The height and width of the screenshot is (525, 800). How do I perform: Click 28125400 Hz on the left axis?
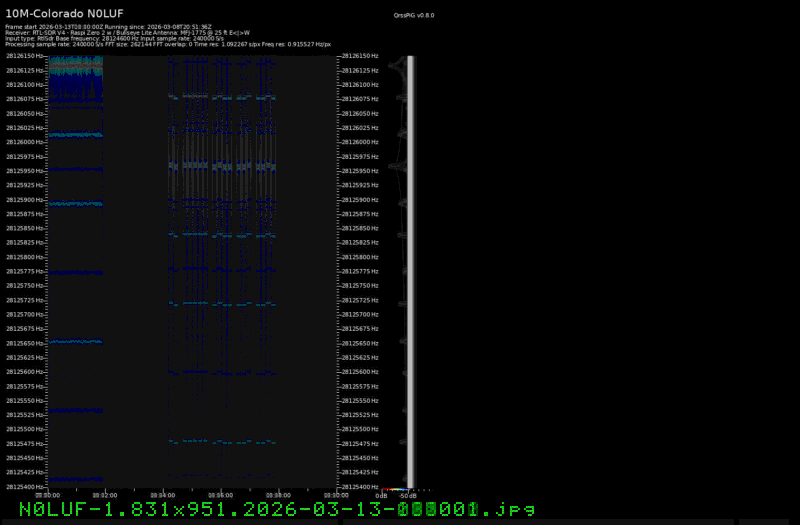tap(24, 487)
